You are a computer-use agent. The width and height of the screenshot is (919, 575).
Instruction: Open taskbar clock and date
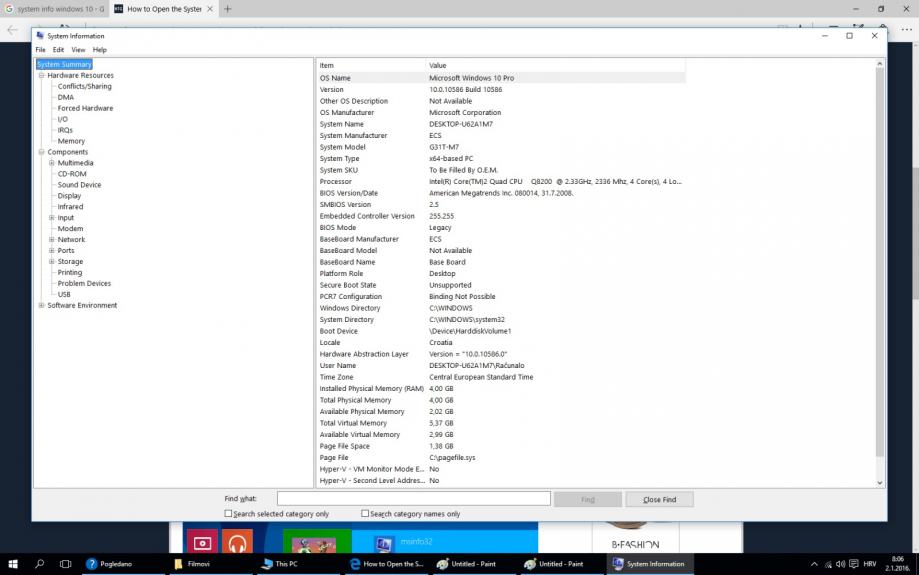point(897,564)
